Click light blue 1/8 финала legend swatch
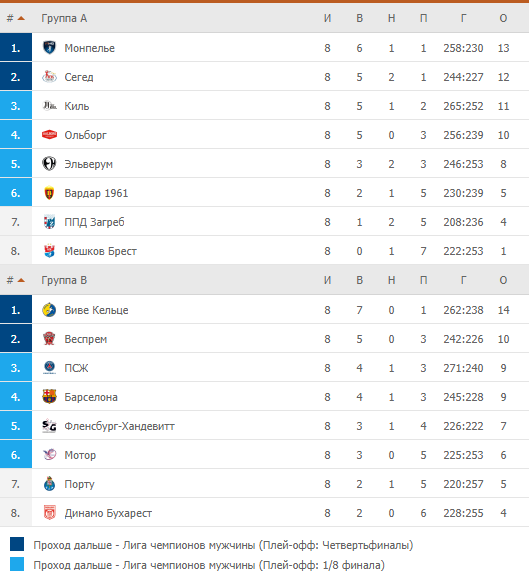The image size is (529, 580). (x=17, y=564)
